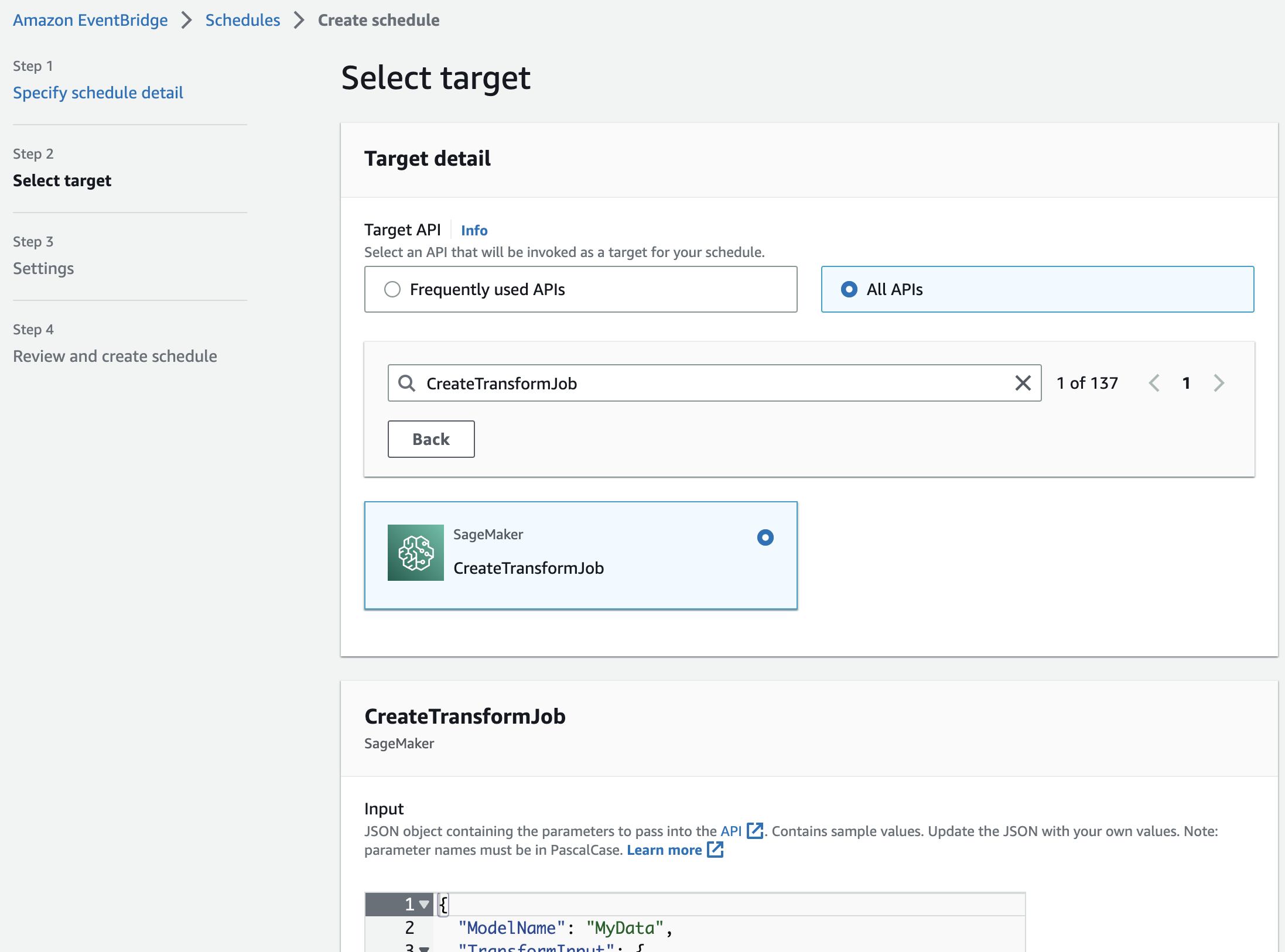Click Info link next to Target API
1285x952 pixels.
474,230
